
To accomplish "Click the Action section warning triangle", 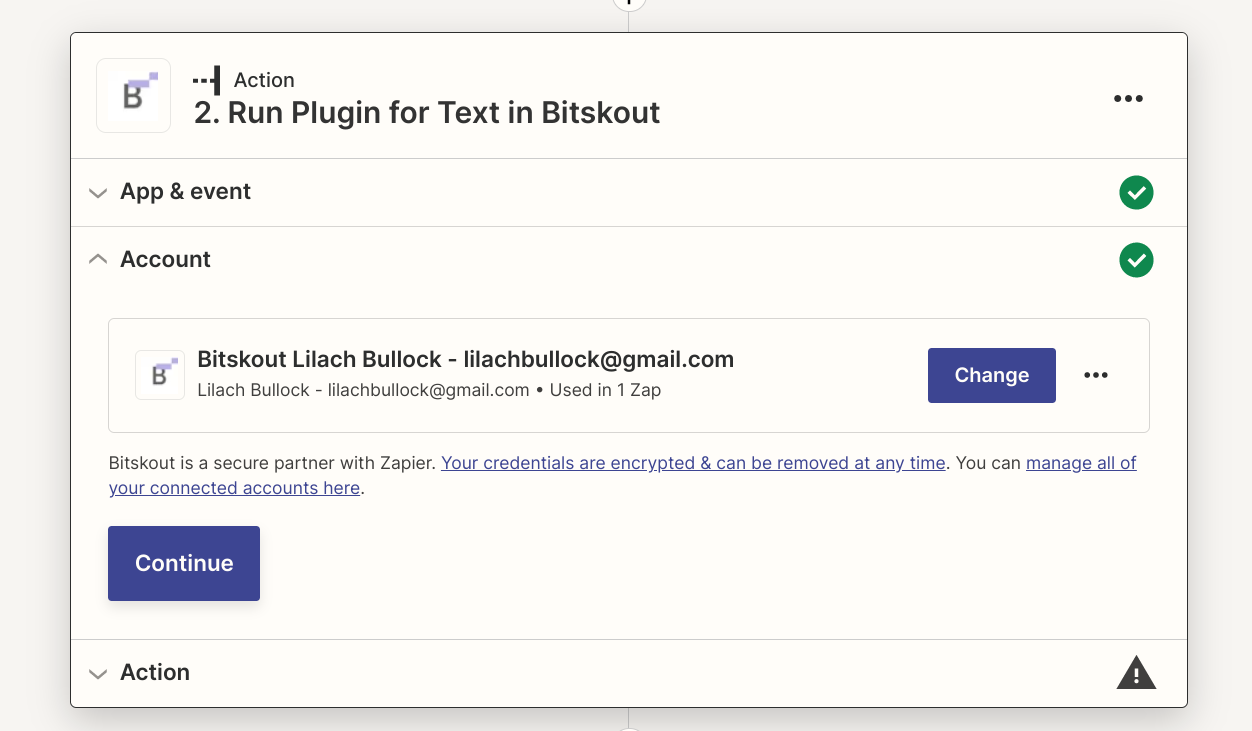I will click(x=1136, y=673).
